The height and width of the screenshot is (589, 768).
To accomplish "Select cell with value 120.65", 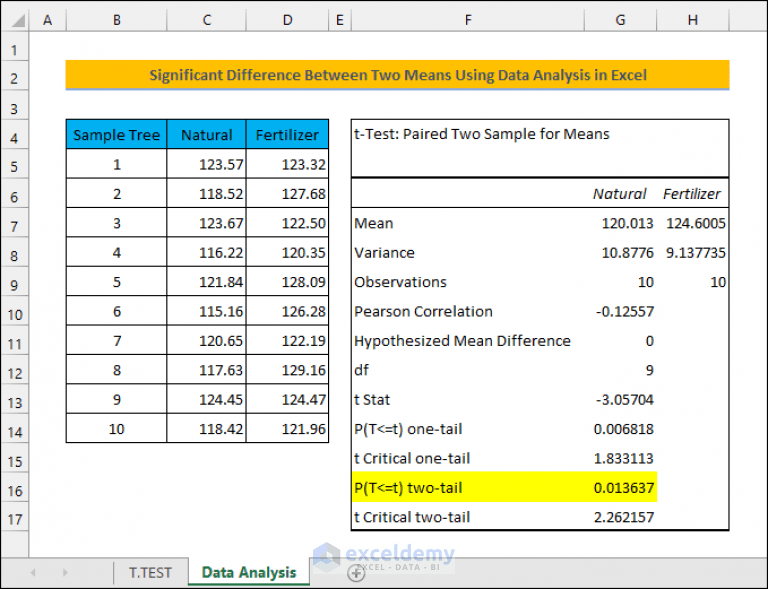I will pos(207,340).
